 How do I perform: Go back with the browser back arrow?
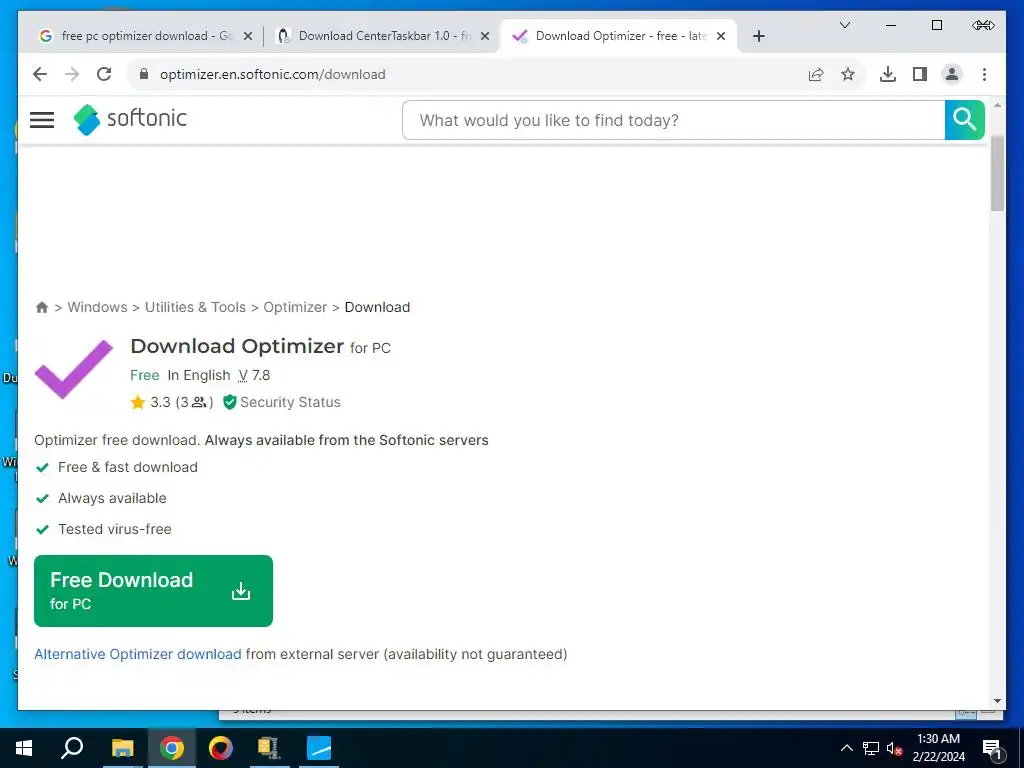pos(40,74)
